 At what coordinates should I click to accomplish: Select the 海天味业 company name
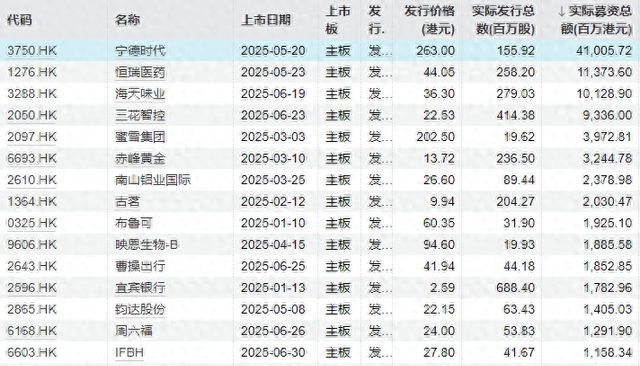coord(140,94)
